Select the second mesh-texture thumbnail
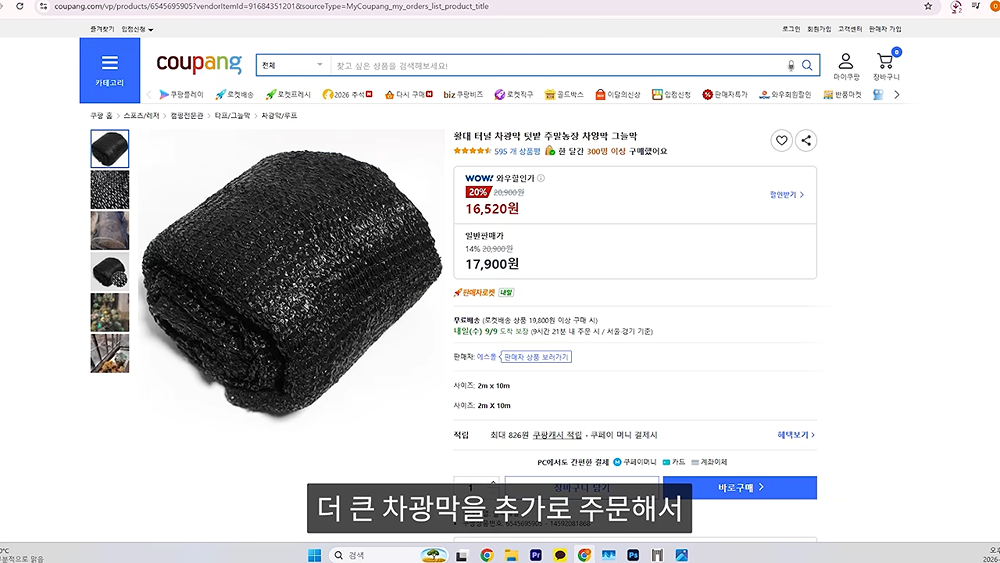This screenshot has height=563, width=1000. (x=110, y=189)
